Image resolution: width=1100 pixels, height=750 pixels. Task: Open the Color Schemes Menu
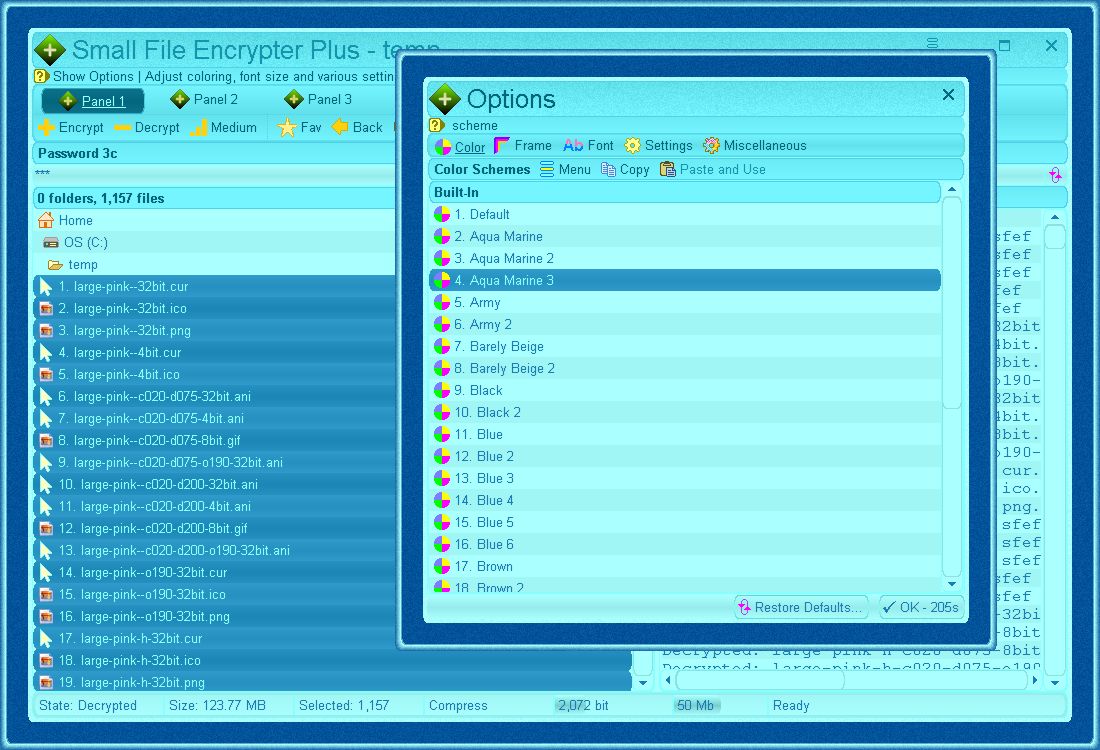565,170
